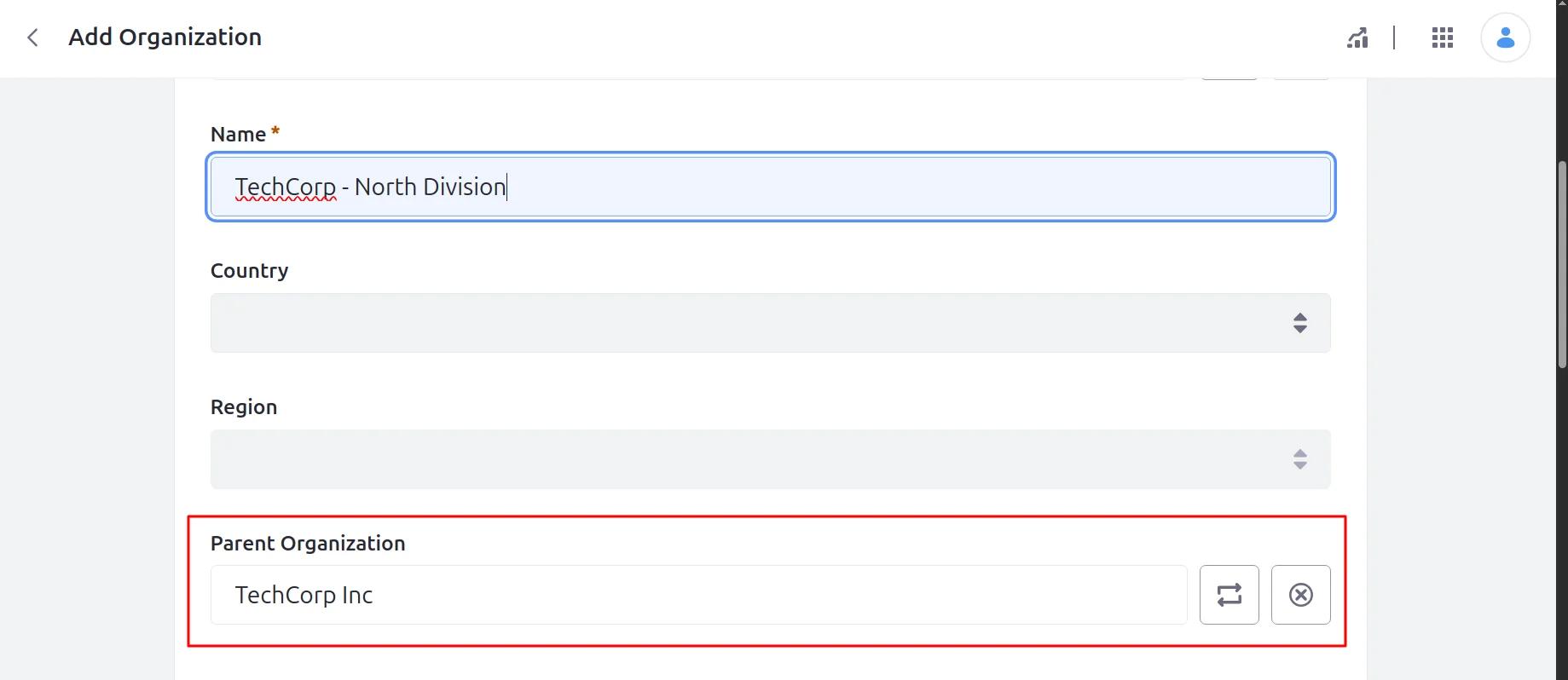Click the up-down arrows in the Region field

click(1300, 459)
